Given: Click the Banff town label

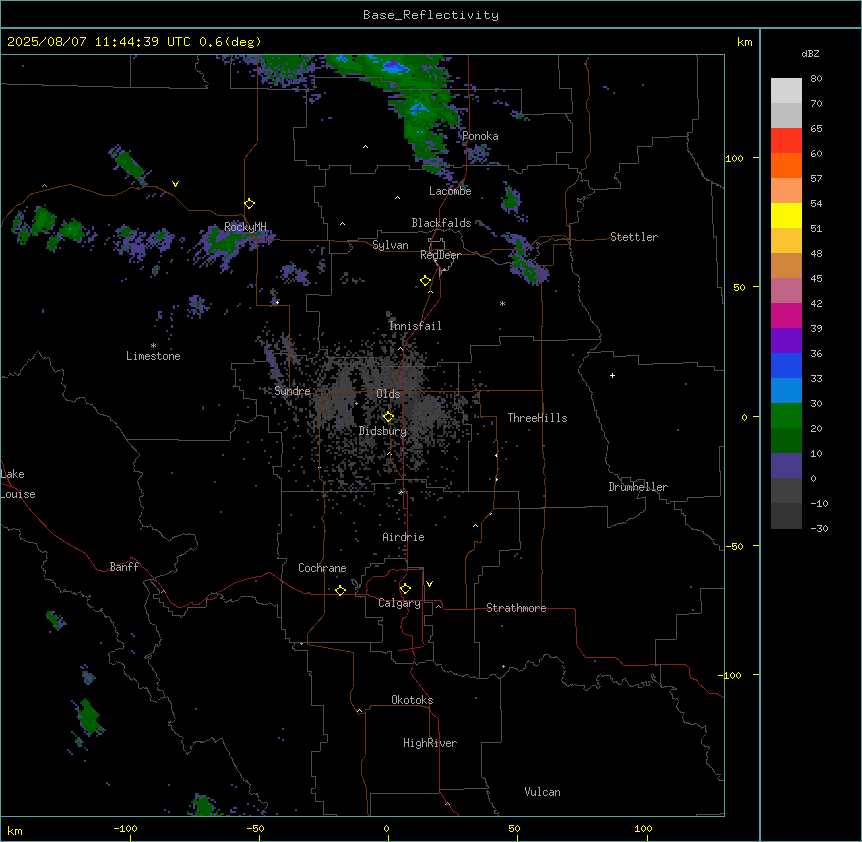Looking at the screenshot, I should pyautogui.click(x=124, y=567).
